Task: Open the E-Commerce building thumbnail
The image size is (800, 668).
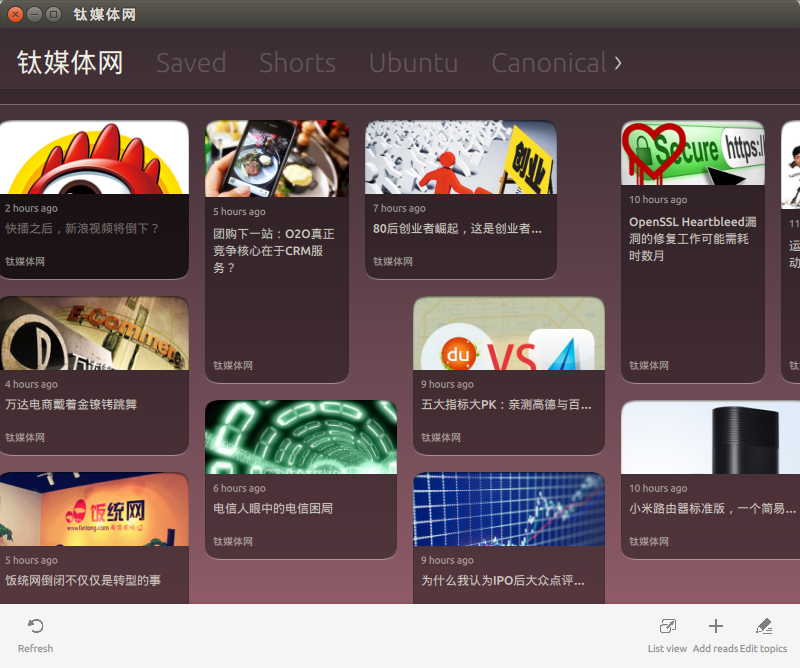Action: 94,333
